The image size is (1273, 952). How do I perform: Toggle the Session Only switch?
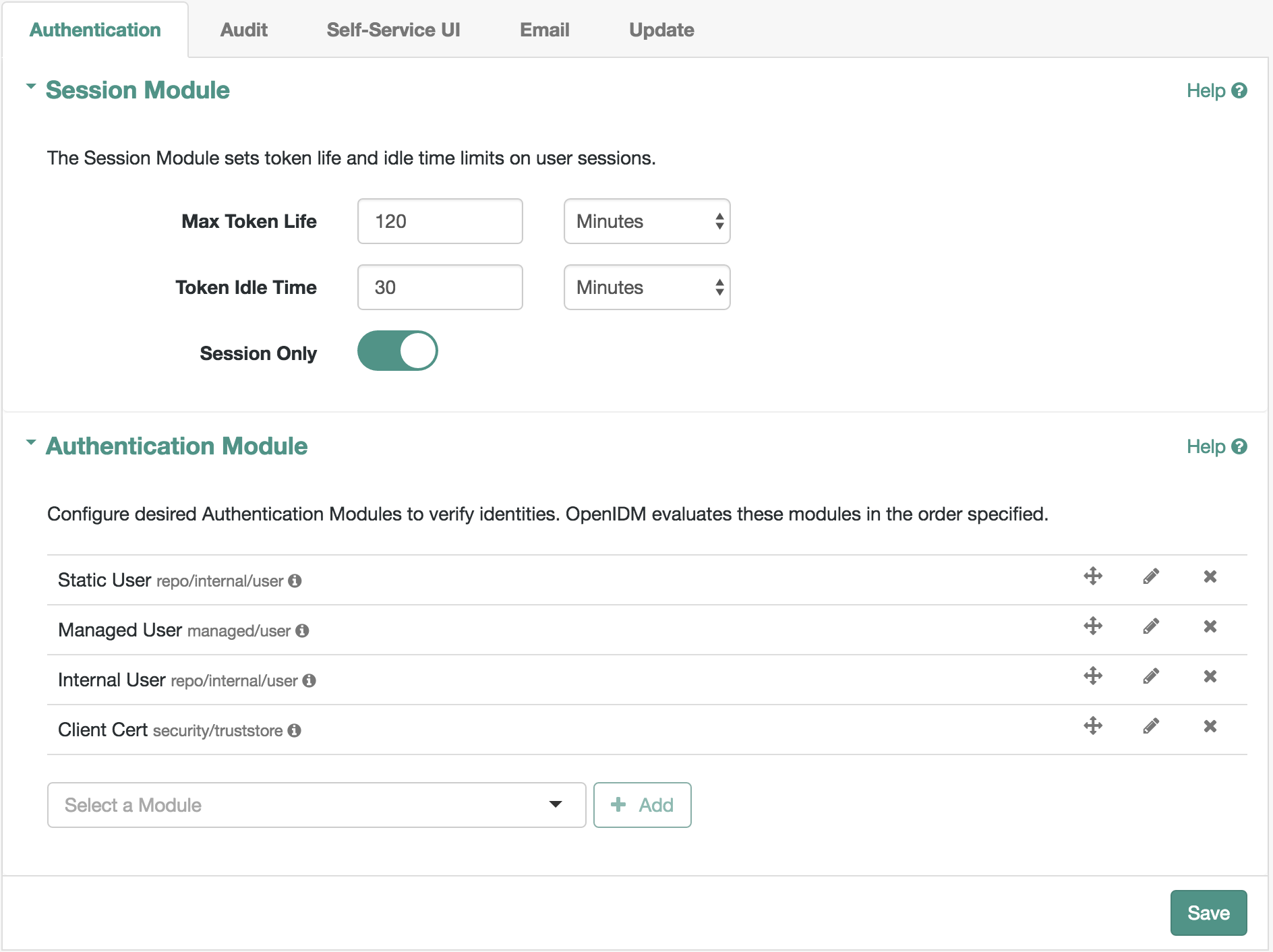coord(398,351)
